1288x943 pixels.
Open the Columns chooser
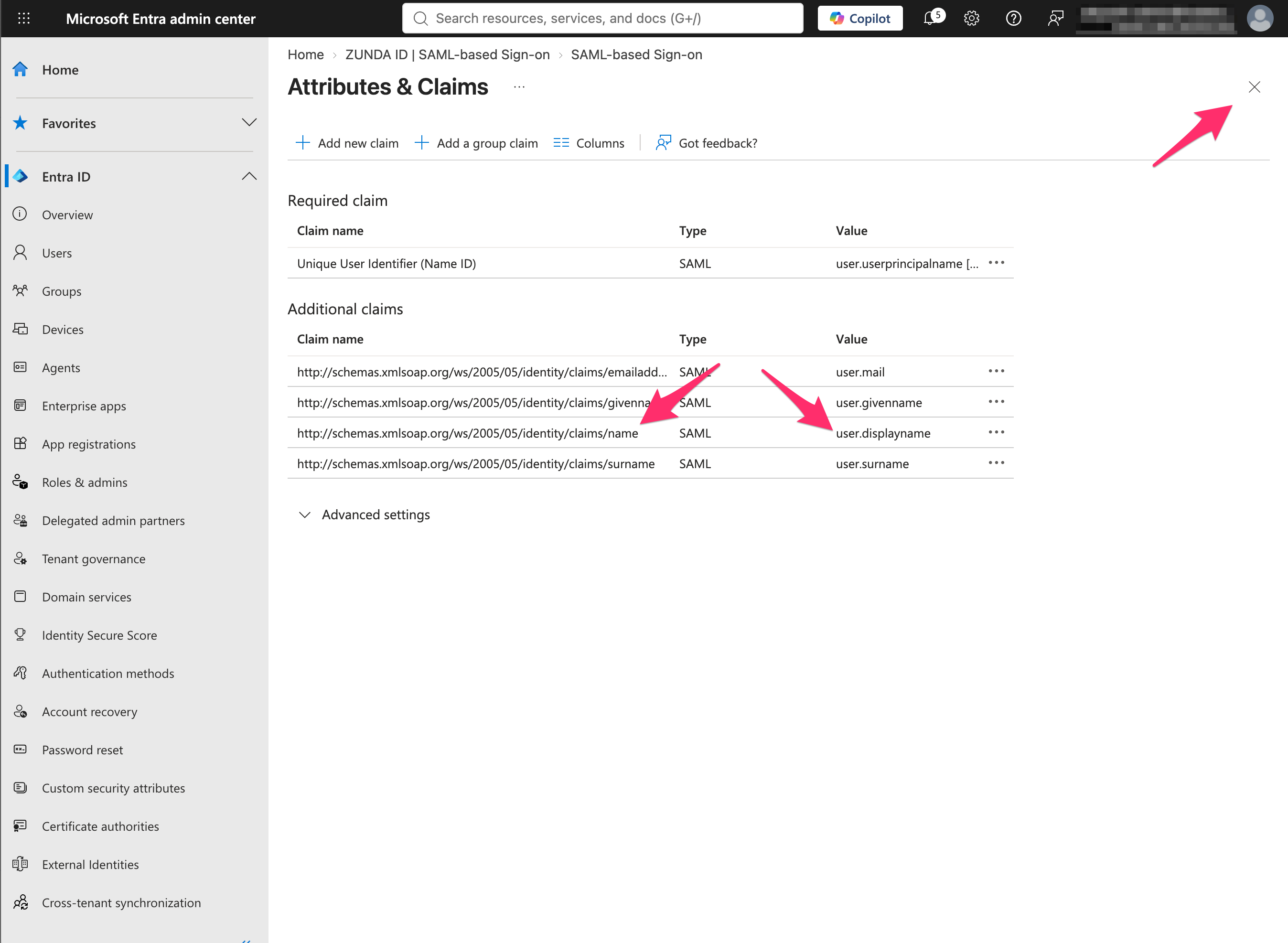[x=589, y=143]
